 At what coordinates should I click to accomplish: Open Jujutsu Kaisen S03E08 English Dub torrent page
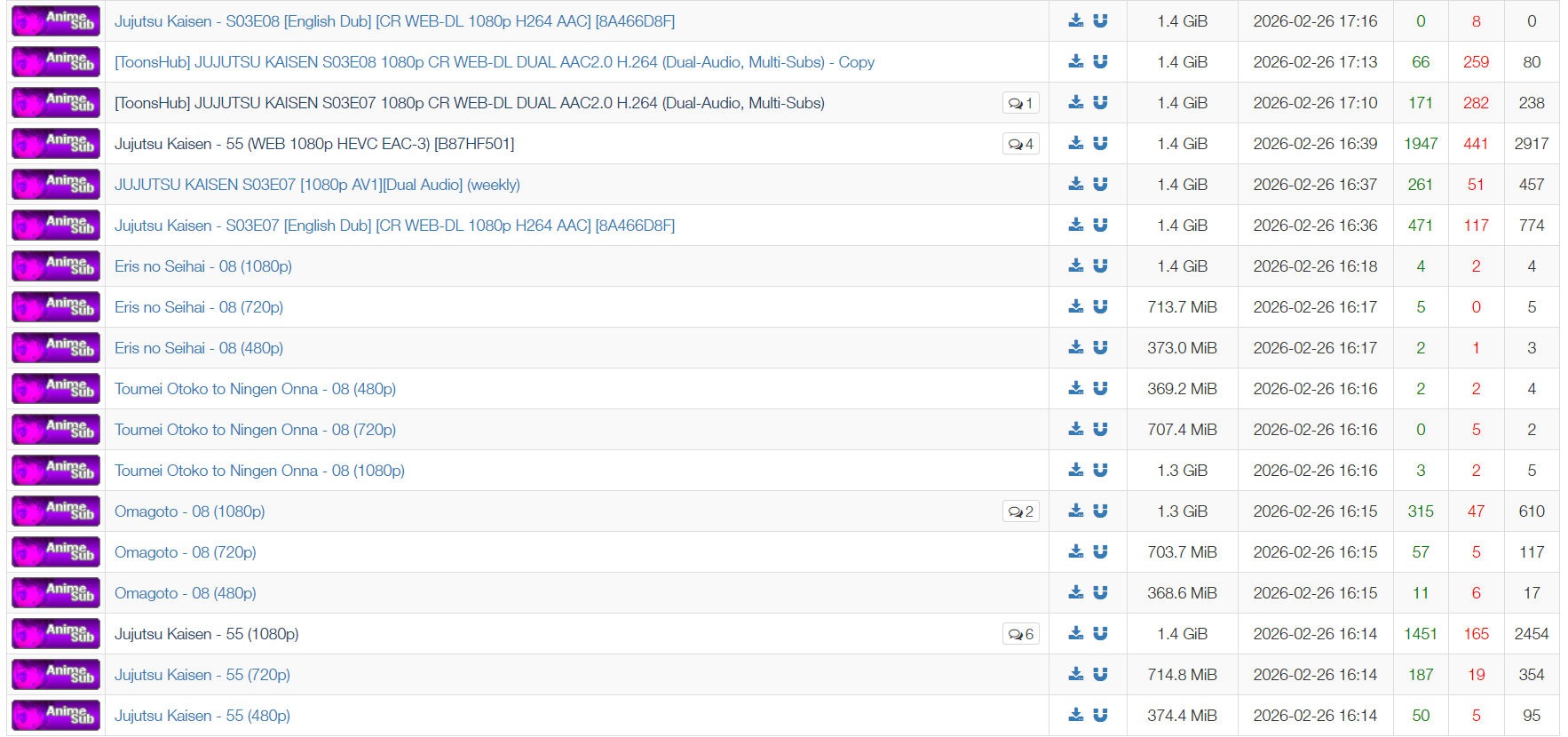pyautogui.click(x=394, y=21)
